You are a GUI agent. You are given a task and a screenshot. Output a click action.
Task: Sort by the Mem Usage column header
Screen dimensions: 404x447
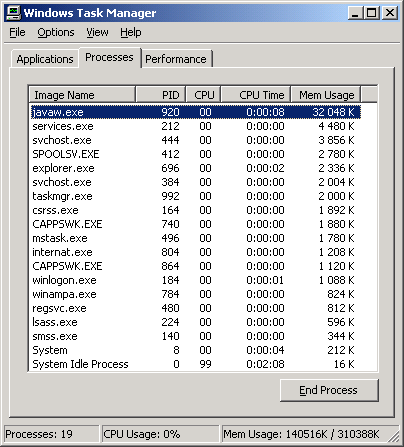tap(326, 95)
